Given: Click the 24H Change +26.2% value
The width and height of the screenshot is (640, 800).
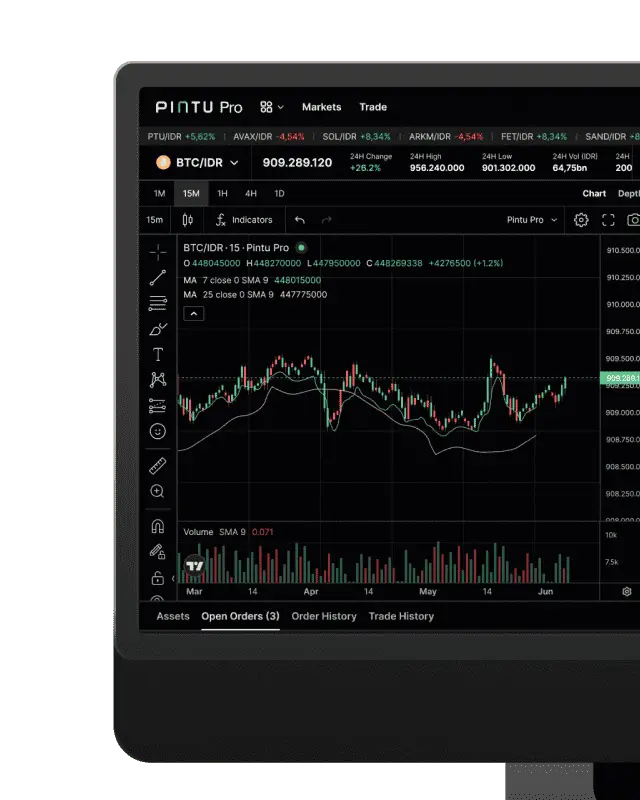Looking at the screenshot, I should (365, 168).
